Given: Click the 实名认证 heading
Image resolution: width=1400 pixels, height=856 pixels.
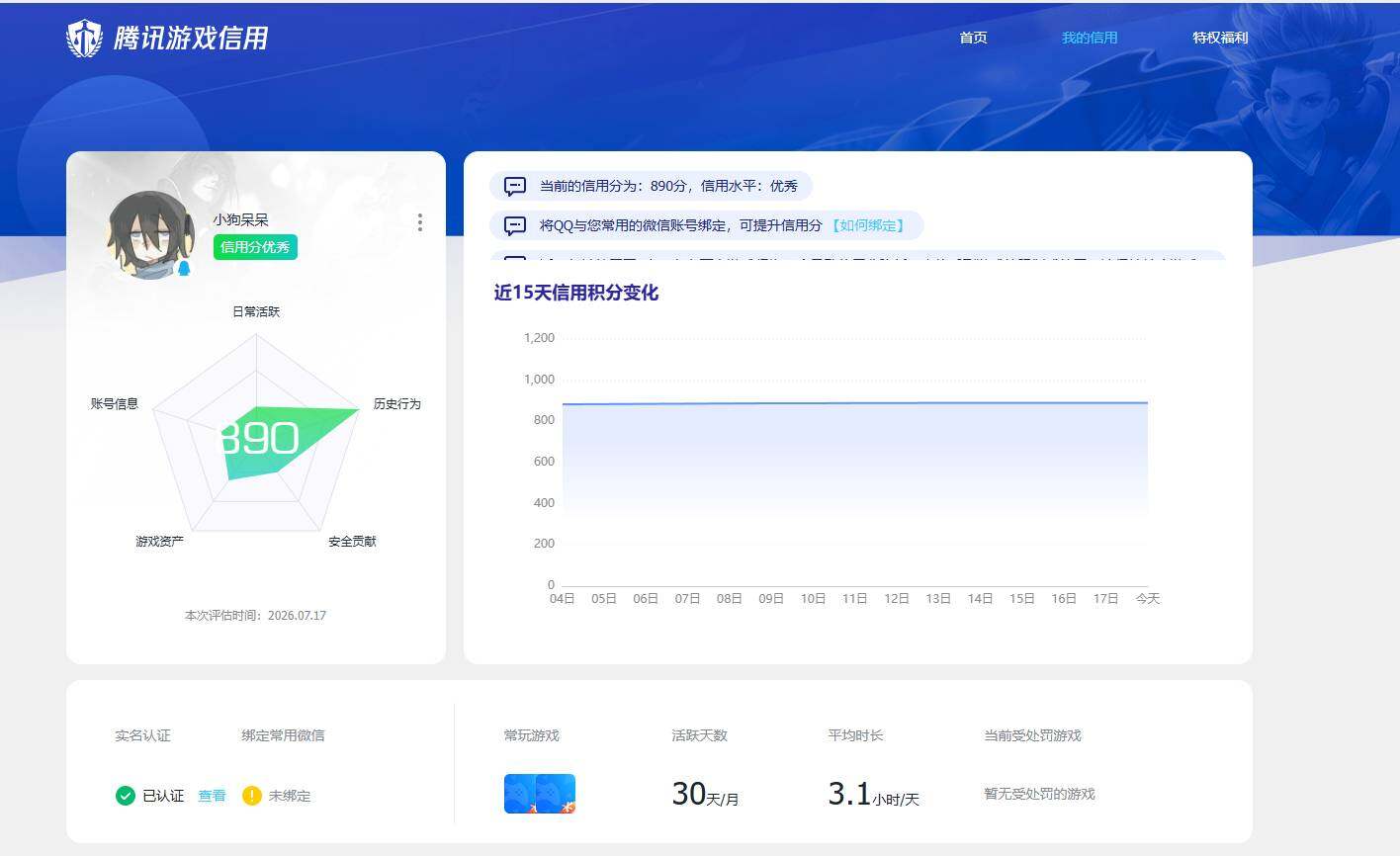Looking at the screenshot, I should [x=142, y=735].
